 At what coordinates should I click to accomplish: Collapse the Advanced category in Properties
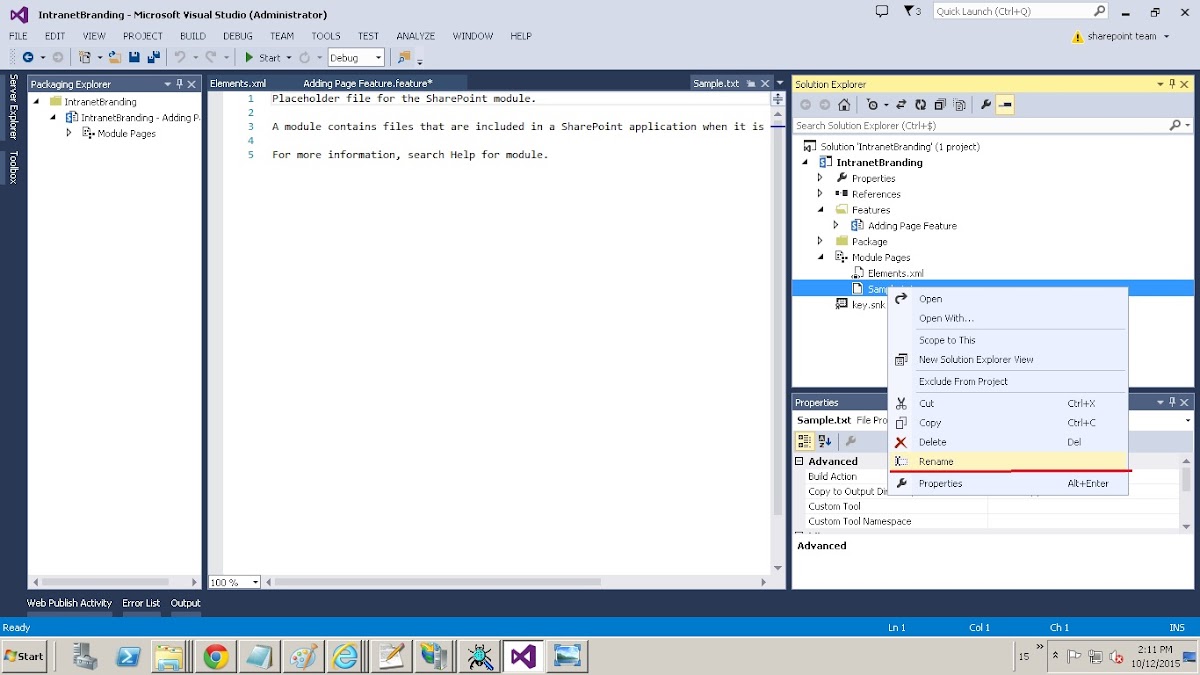click(800, 461)
